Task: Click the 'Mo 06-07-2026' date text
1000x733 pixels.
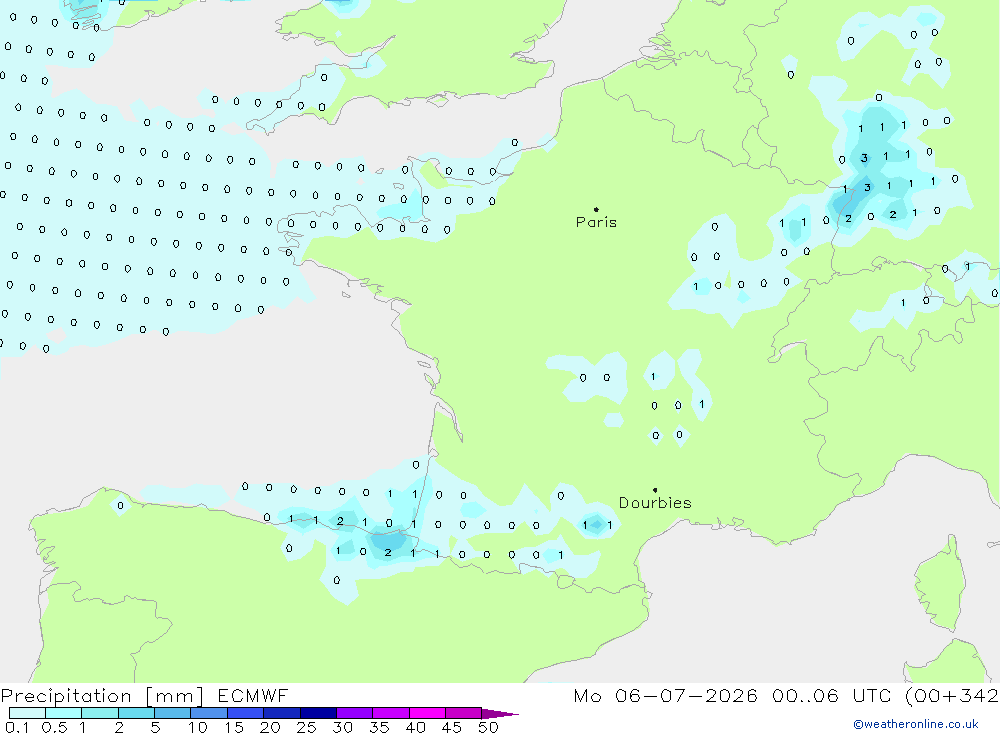Action: [x=665, y=695]
